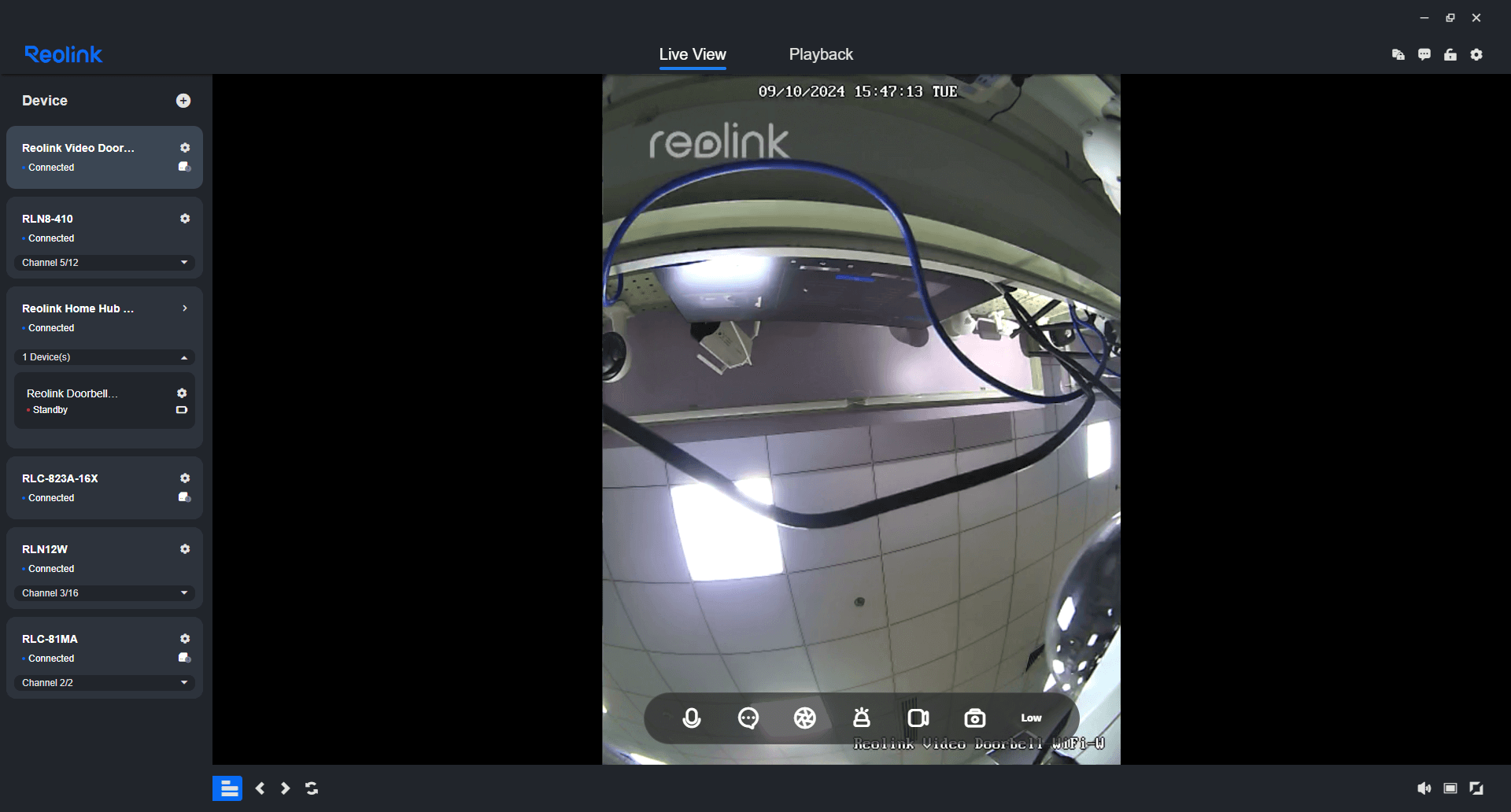The width and height of the screenshot is (1511, 812).
Task: Enter fullscreen live view
Action: 1476,788
